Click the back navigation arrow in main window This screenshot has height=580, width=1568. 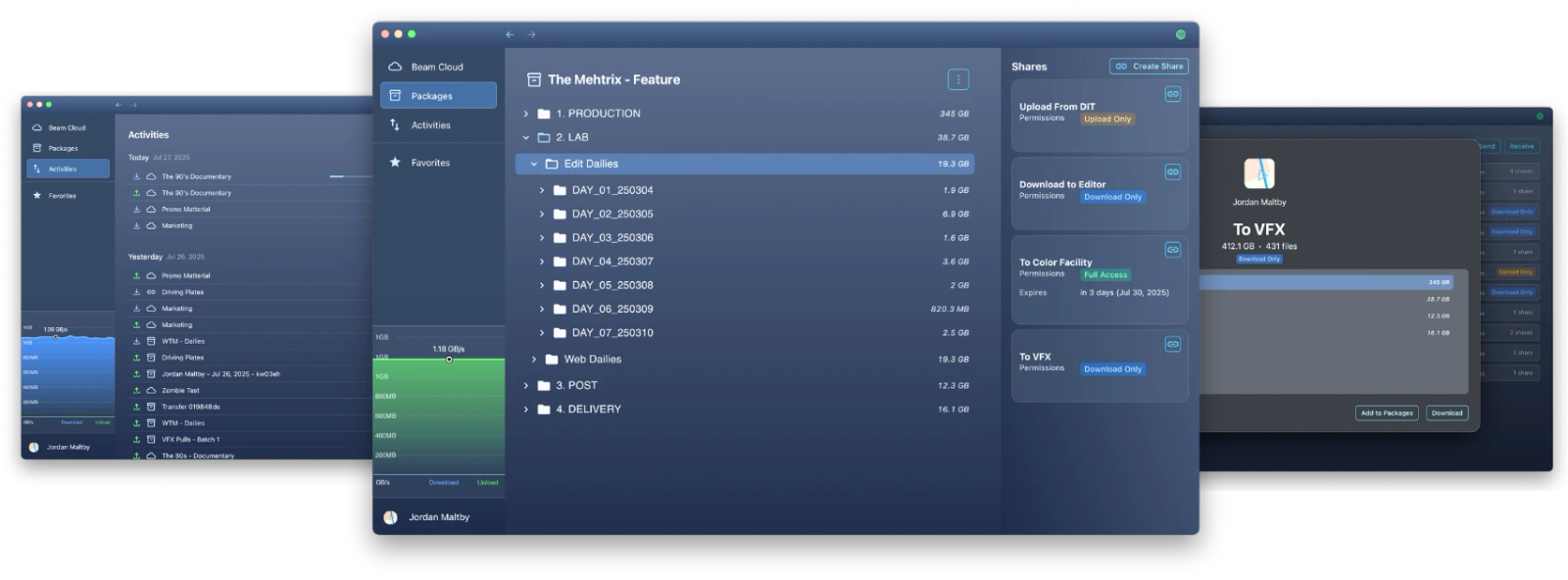coord(510,34)
